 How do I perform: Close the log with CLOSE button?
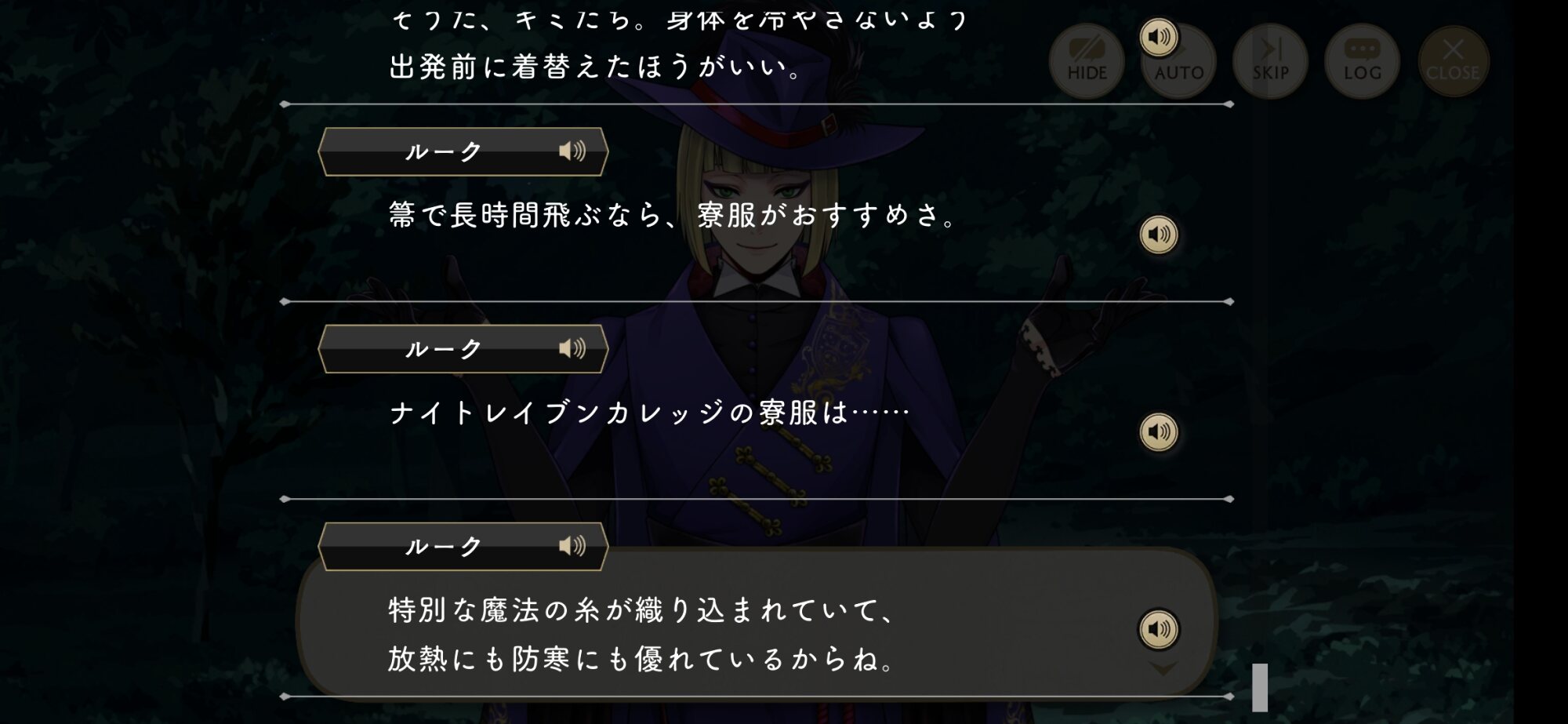(x=1453, y=61)
